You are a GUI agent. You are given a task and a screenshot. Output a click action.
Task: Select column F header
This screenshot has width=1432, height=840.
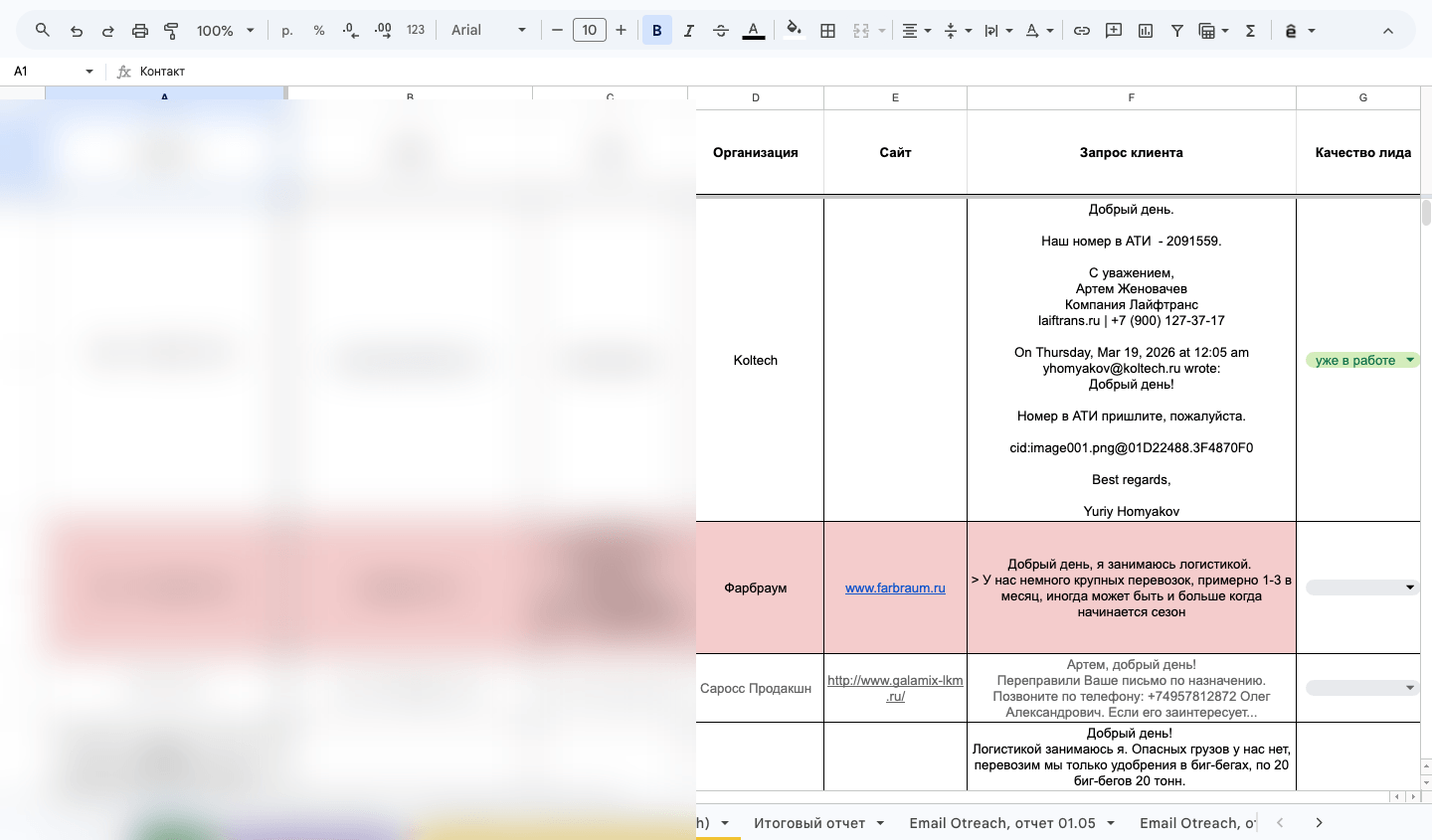1132,97
